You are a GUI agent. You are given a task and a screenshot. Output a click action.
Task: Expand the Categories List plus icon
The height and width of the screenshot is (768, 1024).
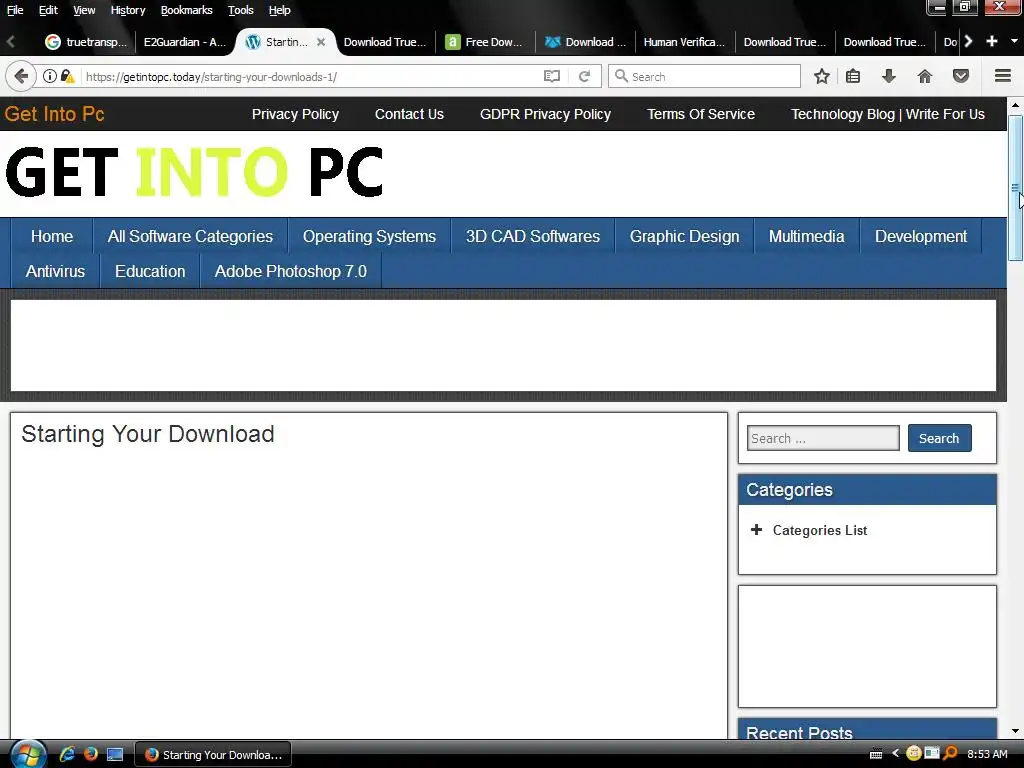[x=756, y=530]
